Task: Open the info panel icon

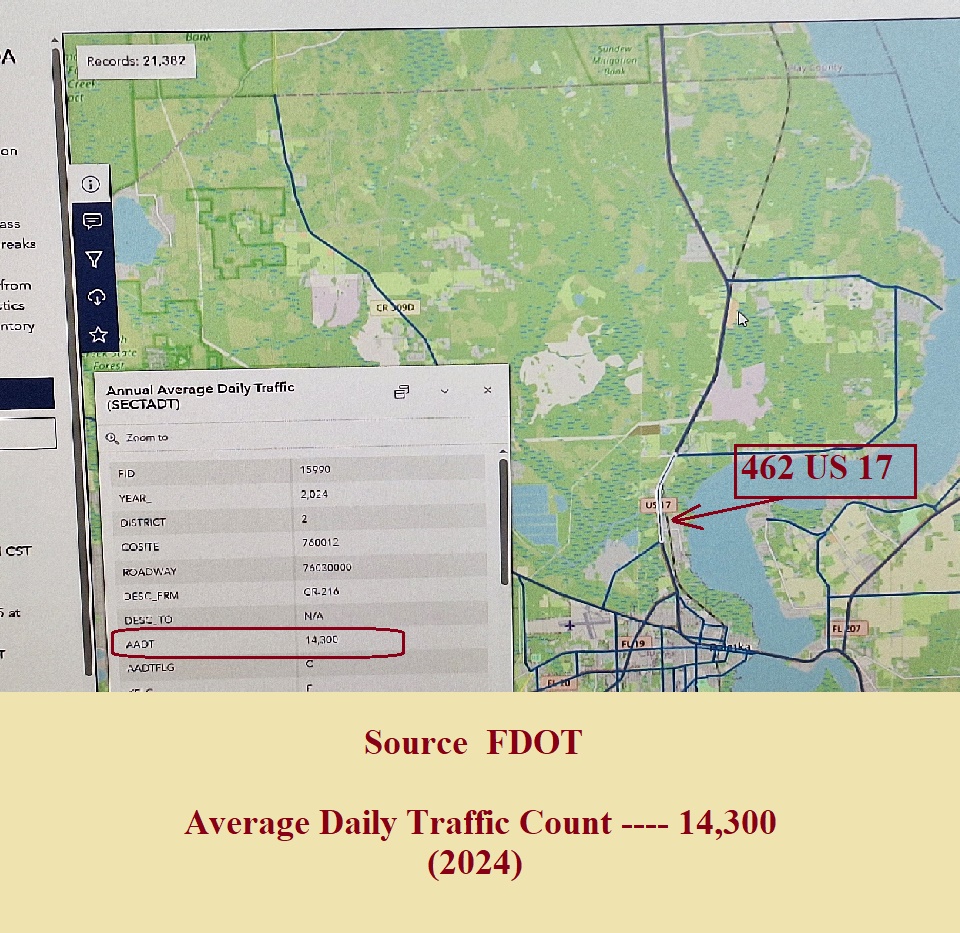Action: [x=91, y=184]
